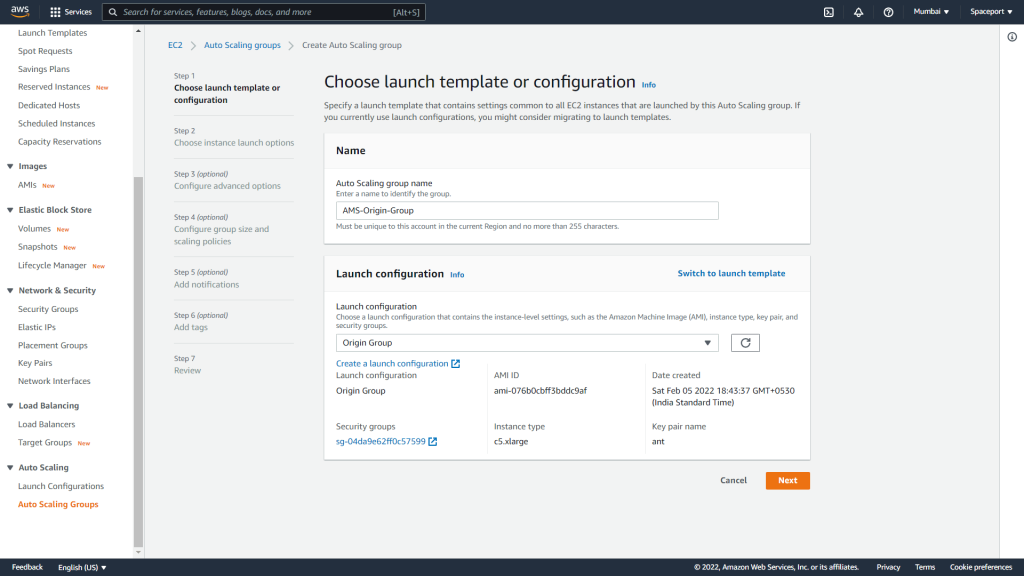Click external link icon beside security group ID

click(x=432, y=441)
